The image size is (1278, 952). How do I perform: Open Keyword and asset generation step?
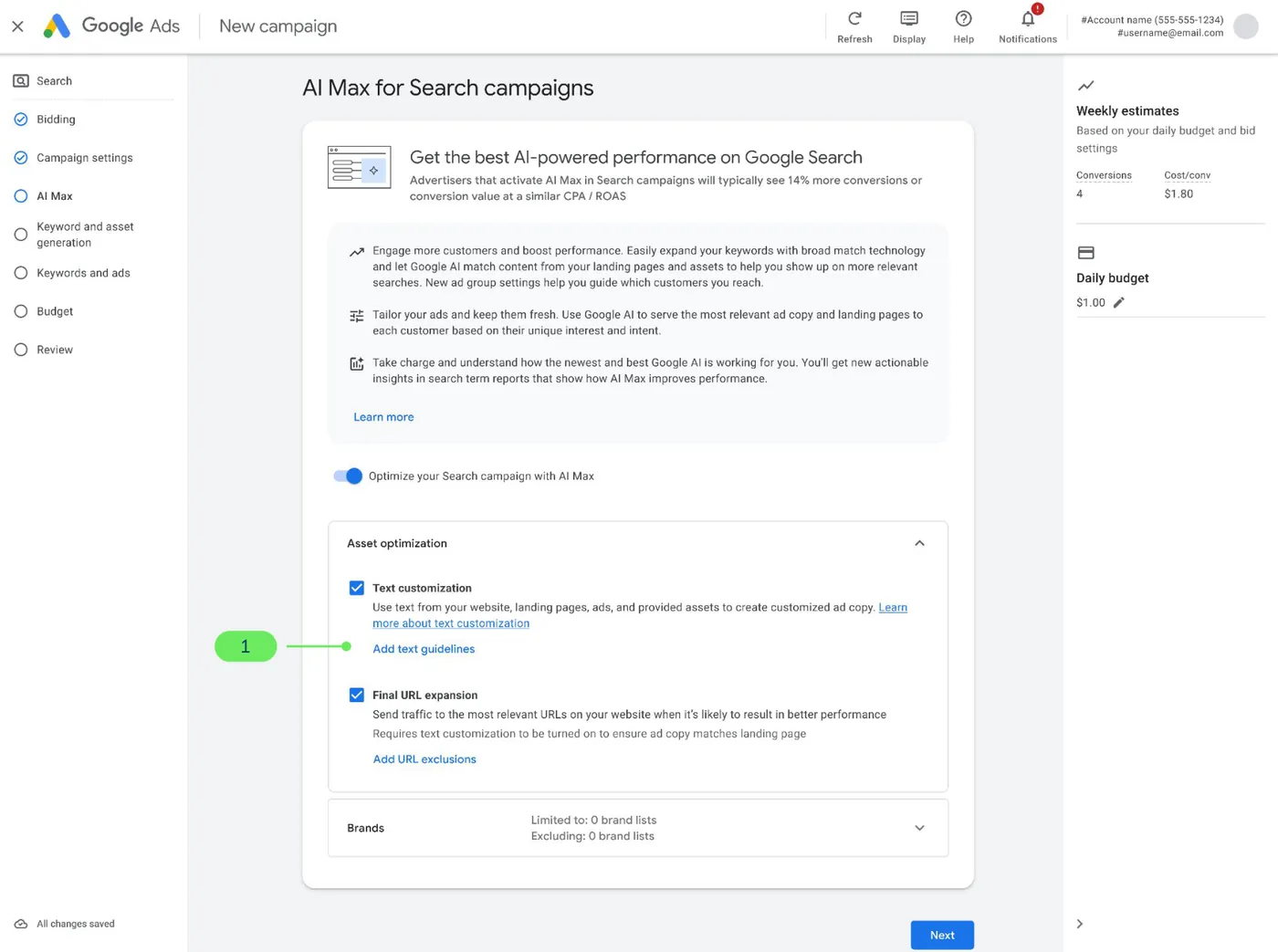[x=85, y=235]
